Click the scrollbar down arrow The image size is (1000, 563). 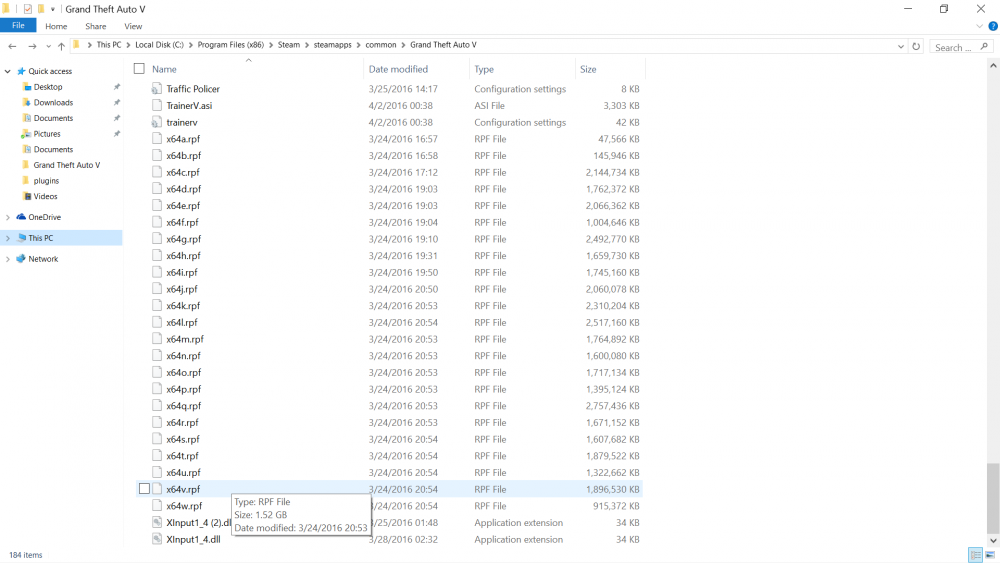992,541
